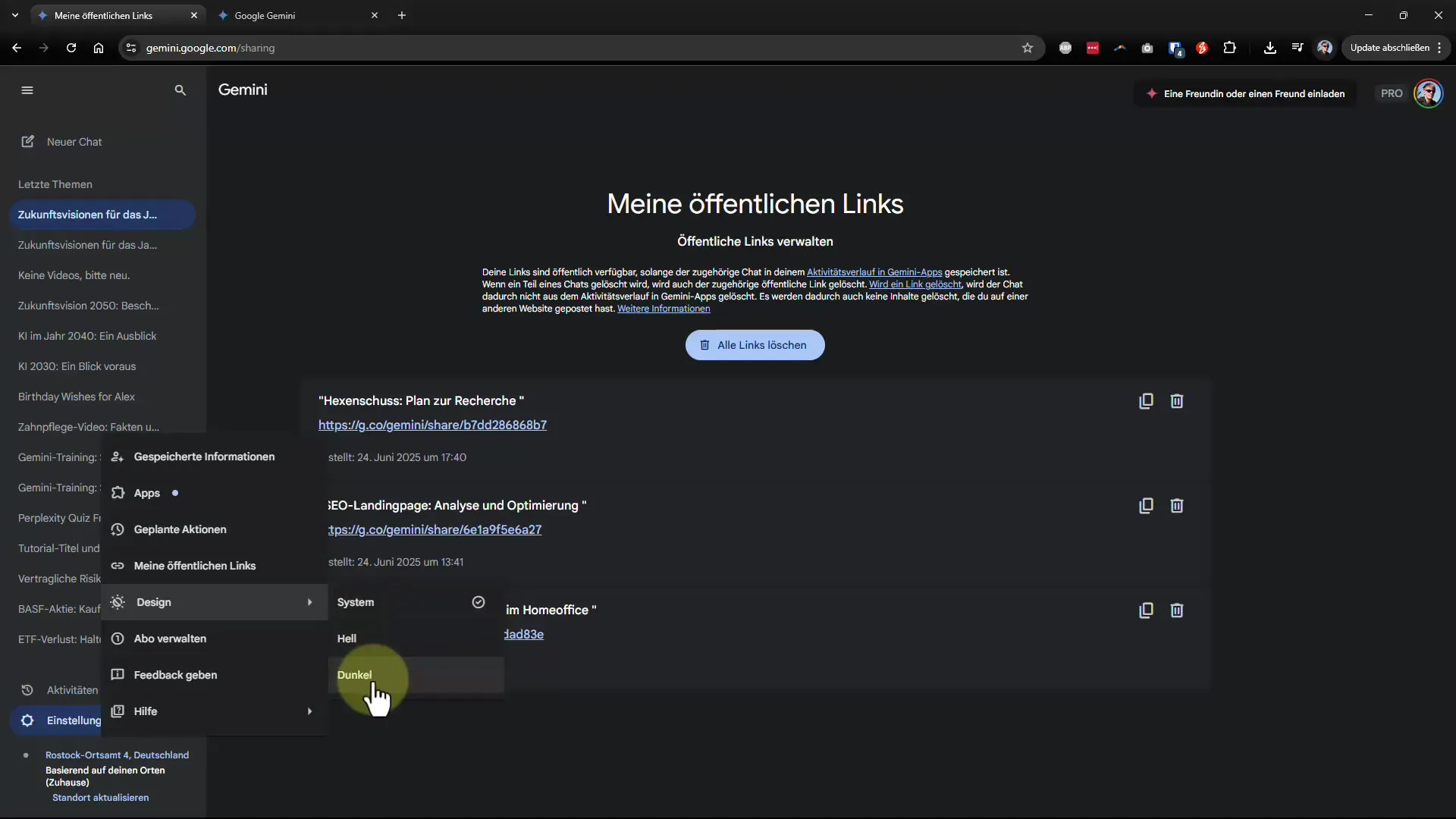This screenshot has width=1456, height=819.
Task: Copy the SEO-Landingpage share link
Action: (1146, 506)
